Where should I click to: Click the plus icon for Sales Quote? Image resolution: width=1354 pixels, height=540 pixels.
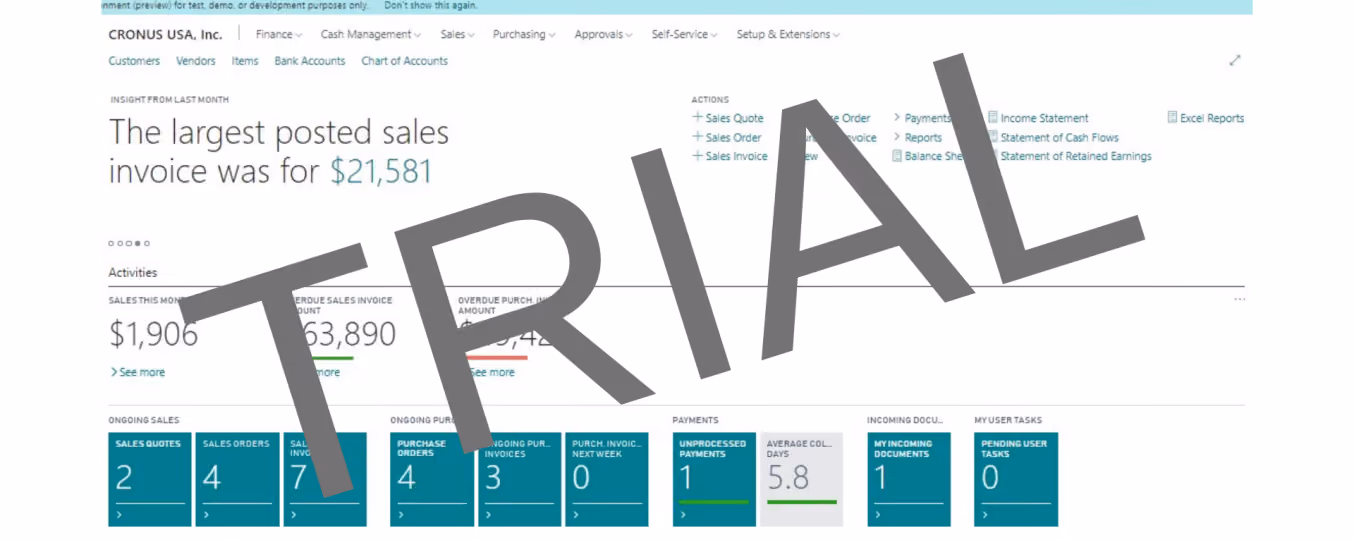[x=697, y=117]
